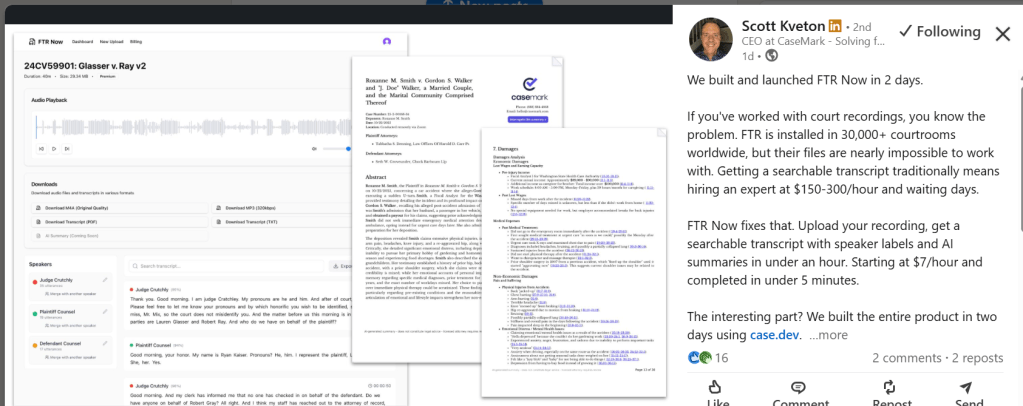Open the New Upload tab
The image size is (1023, 406).
pos(111,43)
